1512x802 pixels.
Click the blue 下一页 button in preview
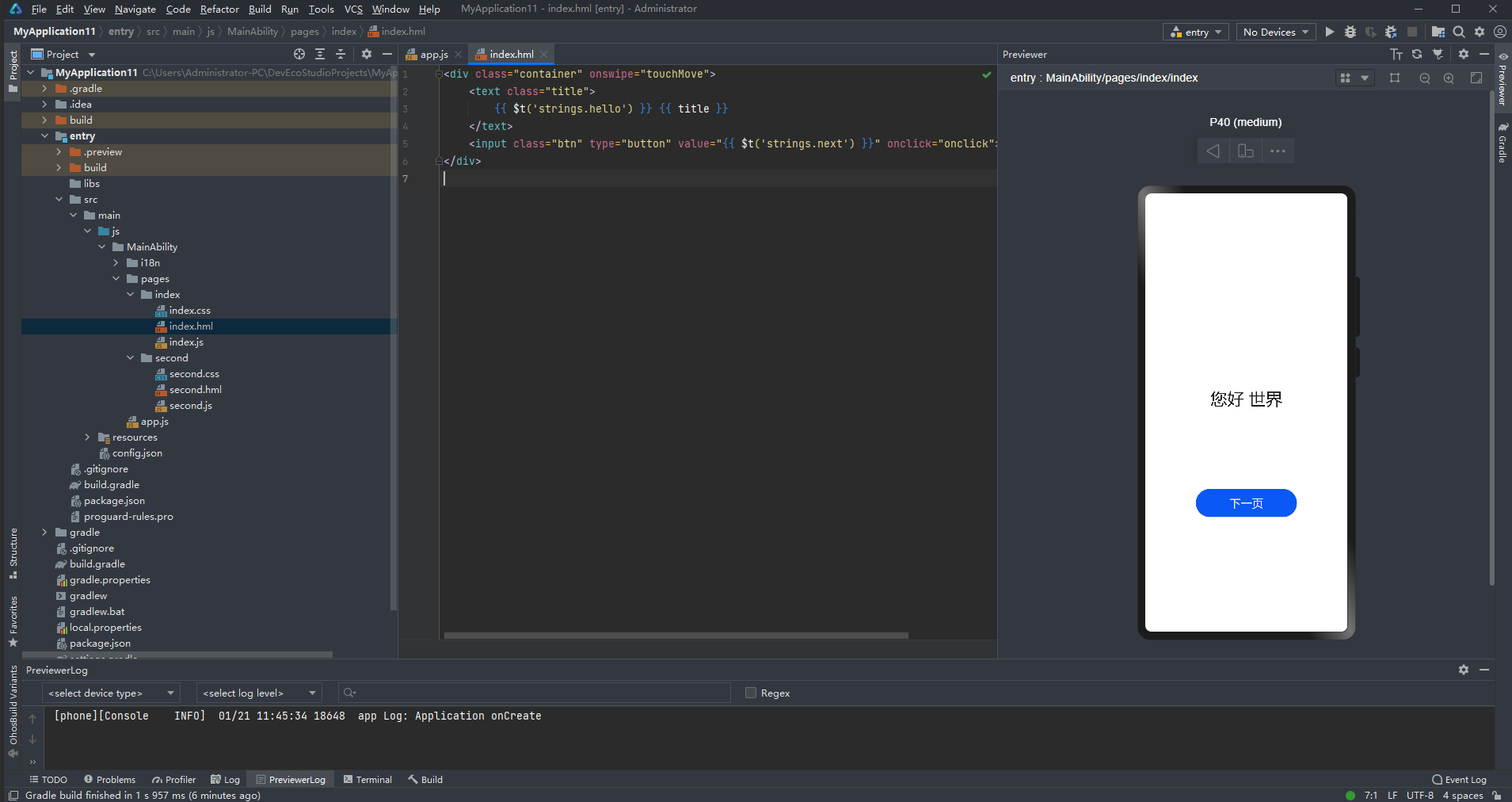pyautogui.click(x=1246, y=503)
